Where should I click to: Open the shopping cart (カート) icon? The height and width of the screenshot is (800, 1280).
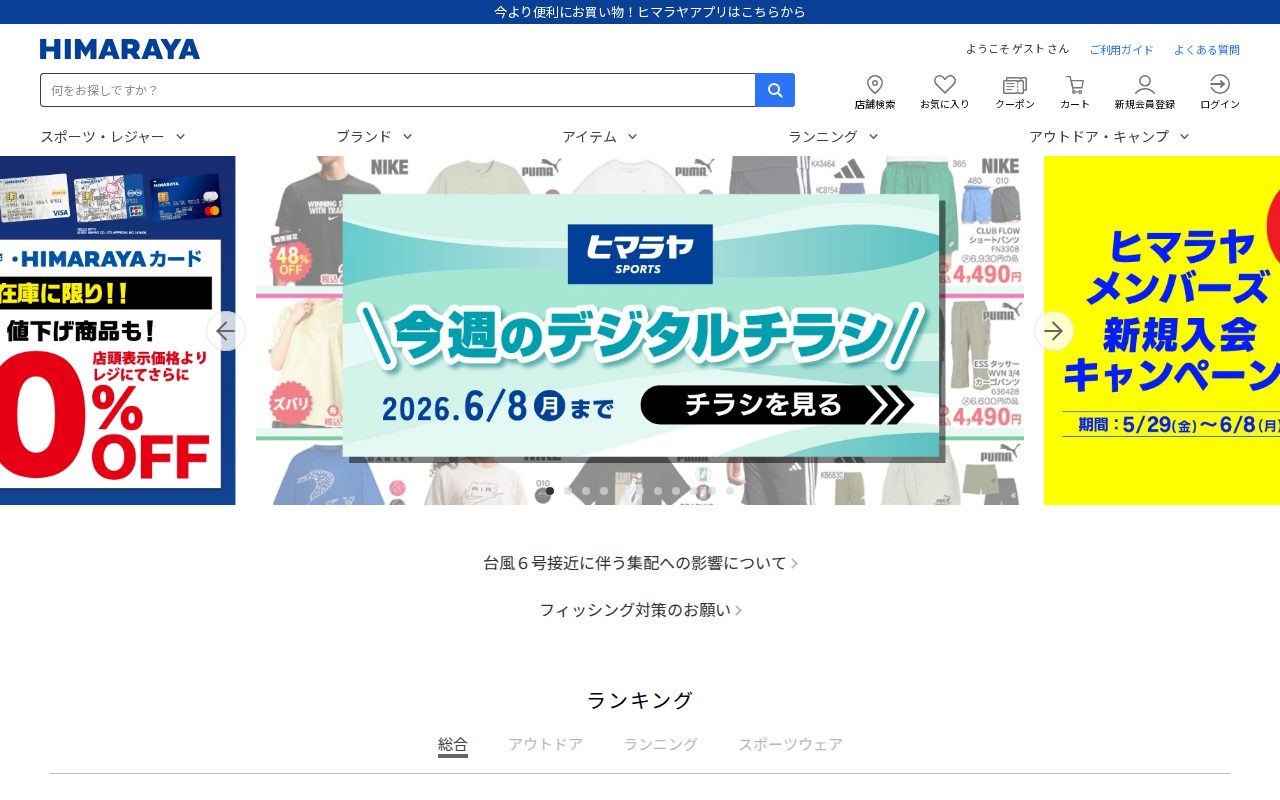pos(1075,92)
